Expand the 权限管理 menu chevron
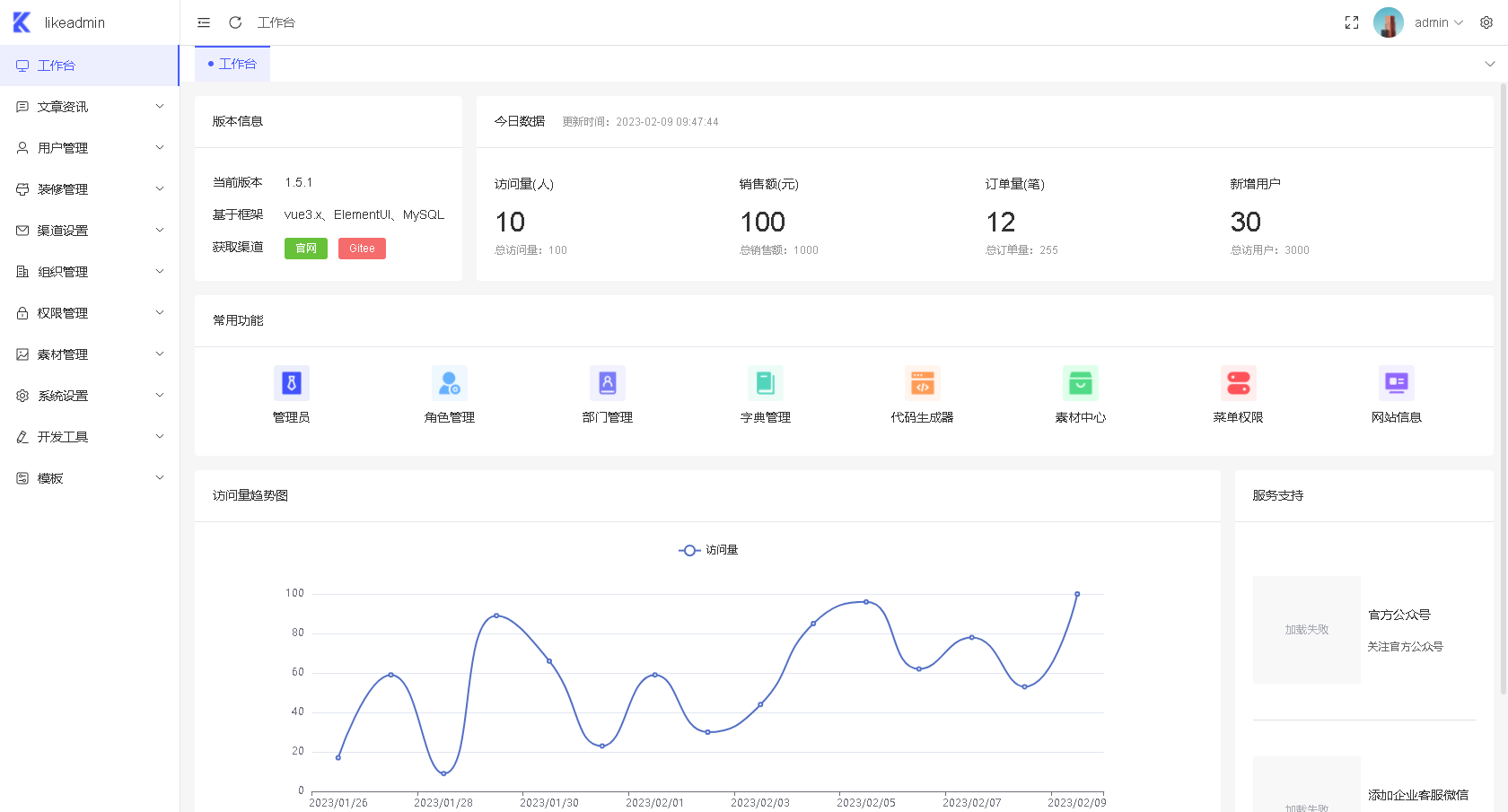Screen dimensions: 1508x812 click(160, 313)
